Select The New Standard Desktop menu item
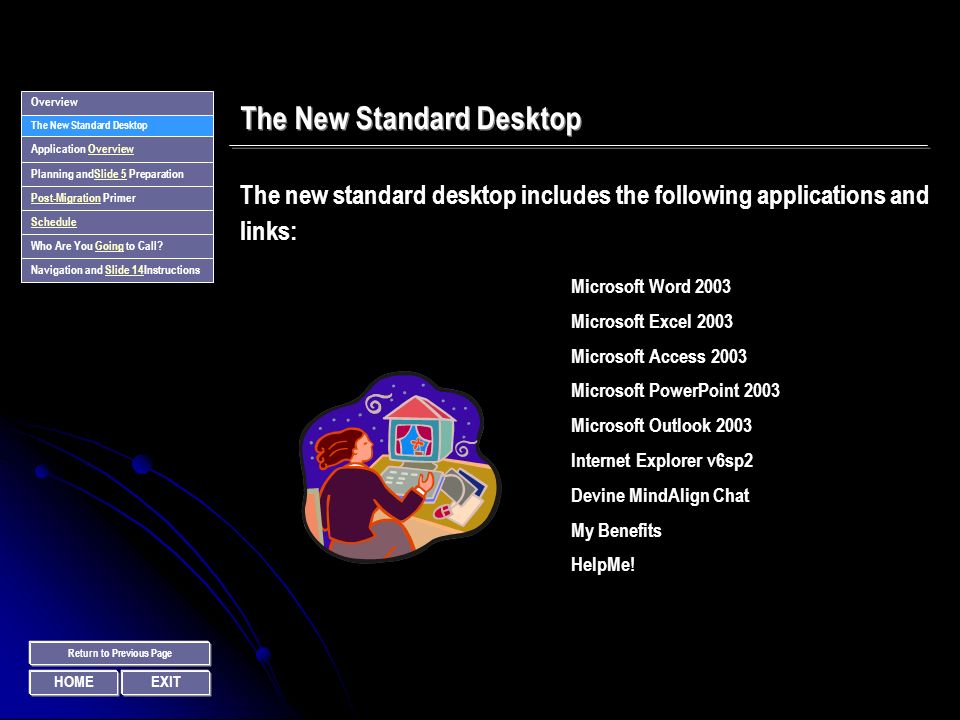This screenshot has height=720, width=960. tap(118, 126)
